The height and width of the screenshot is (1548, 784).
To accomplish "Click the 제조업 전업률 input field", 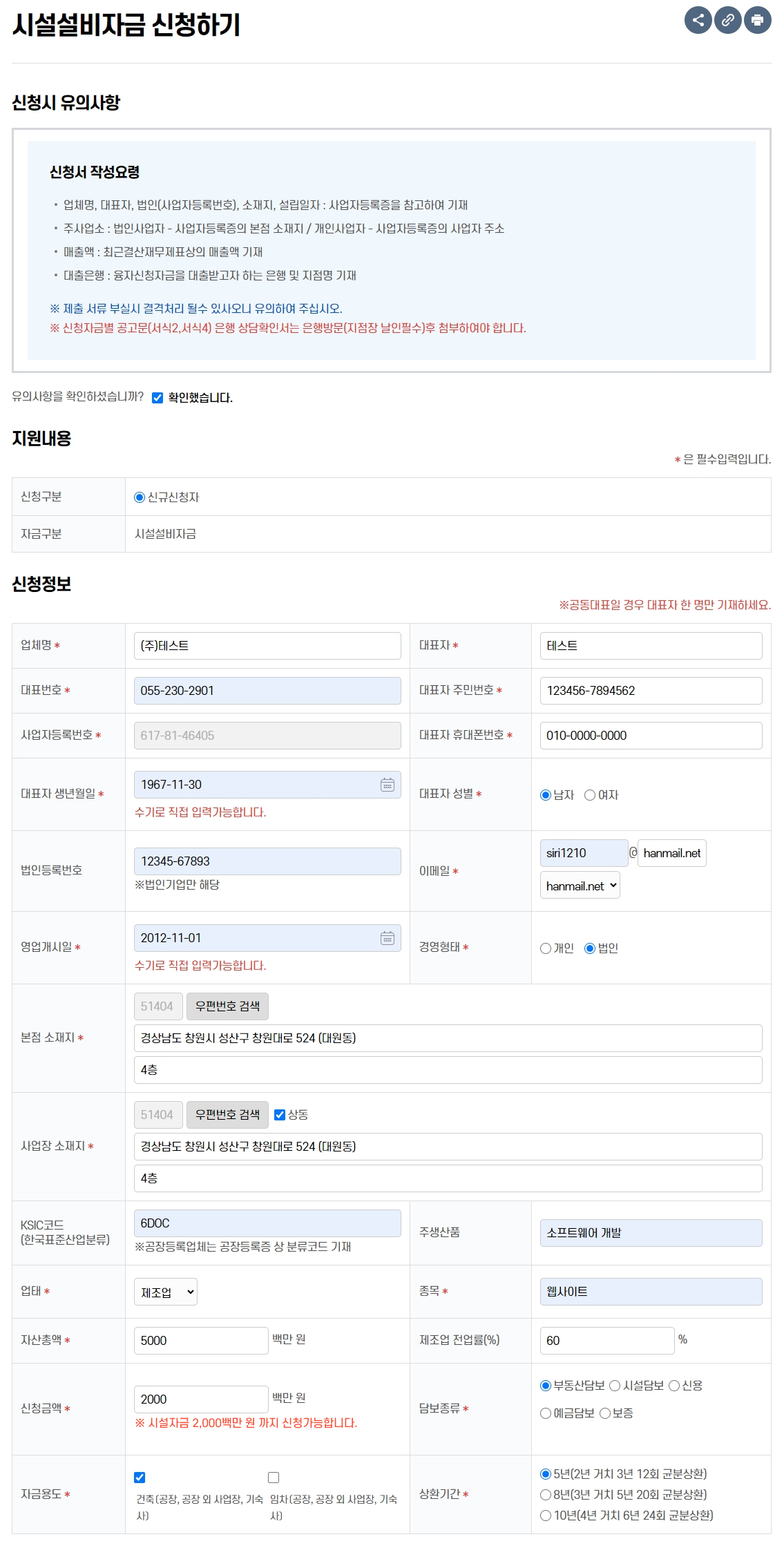I will tap(607, 1341).
